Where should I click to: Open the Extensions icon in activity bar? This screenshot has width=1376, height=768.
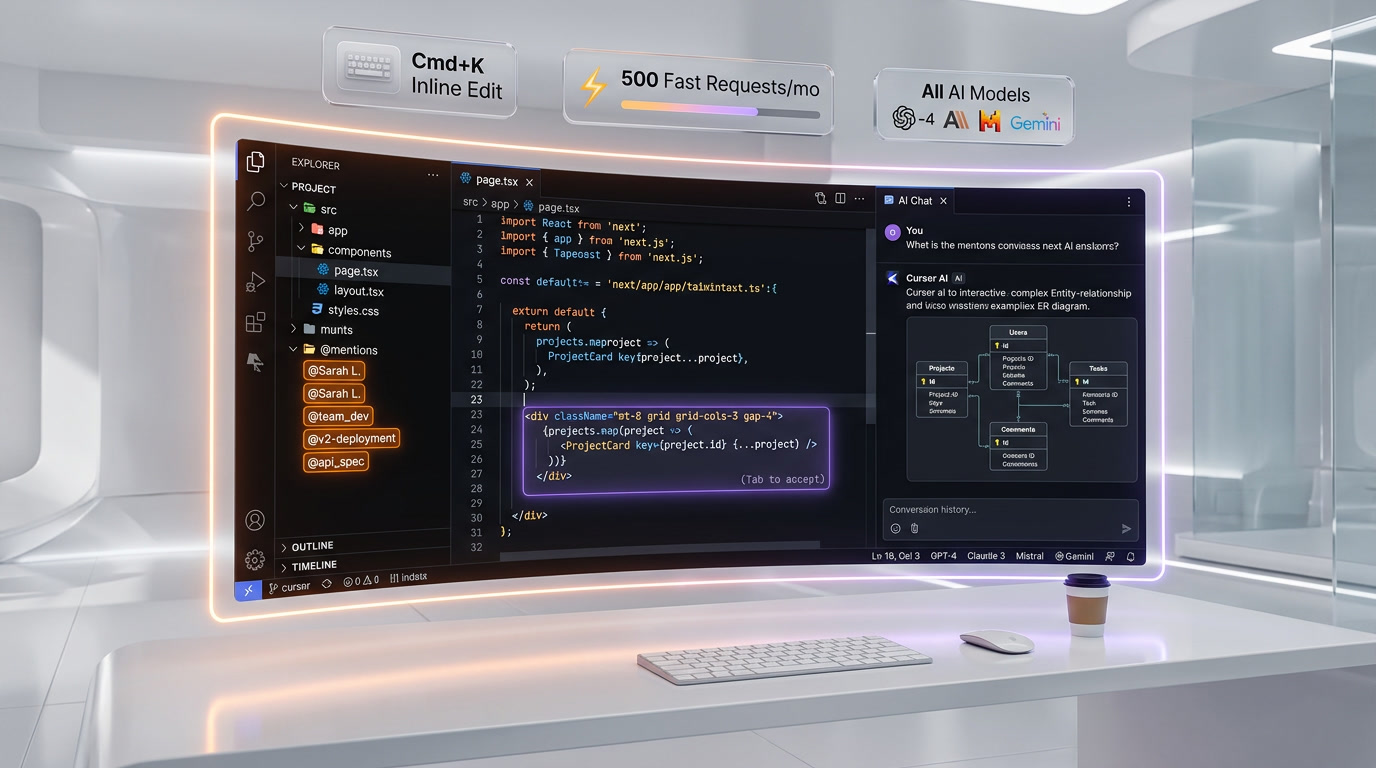click(254, 322)
